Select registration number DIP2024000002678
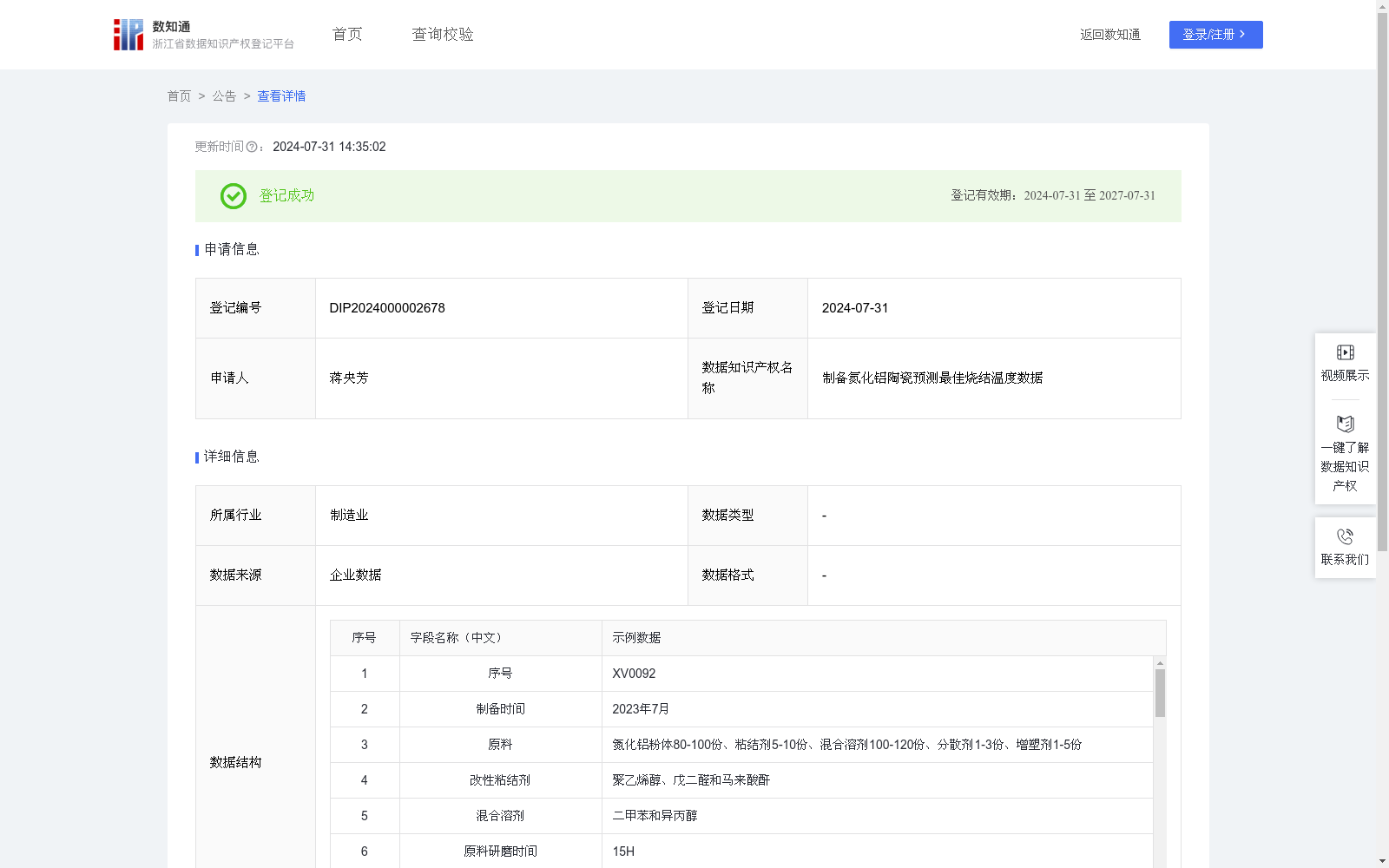This screenshot has height=868, width=1389. point(387,308)
